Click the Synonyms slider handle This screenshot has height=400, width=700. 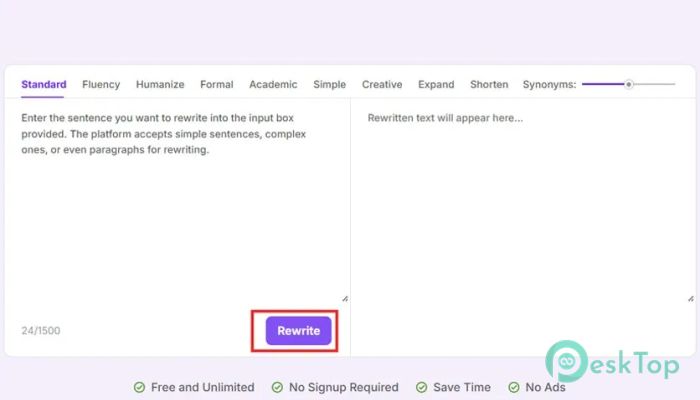click(629, 84)
